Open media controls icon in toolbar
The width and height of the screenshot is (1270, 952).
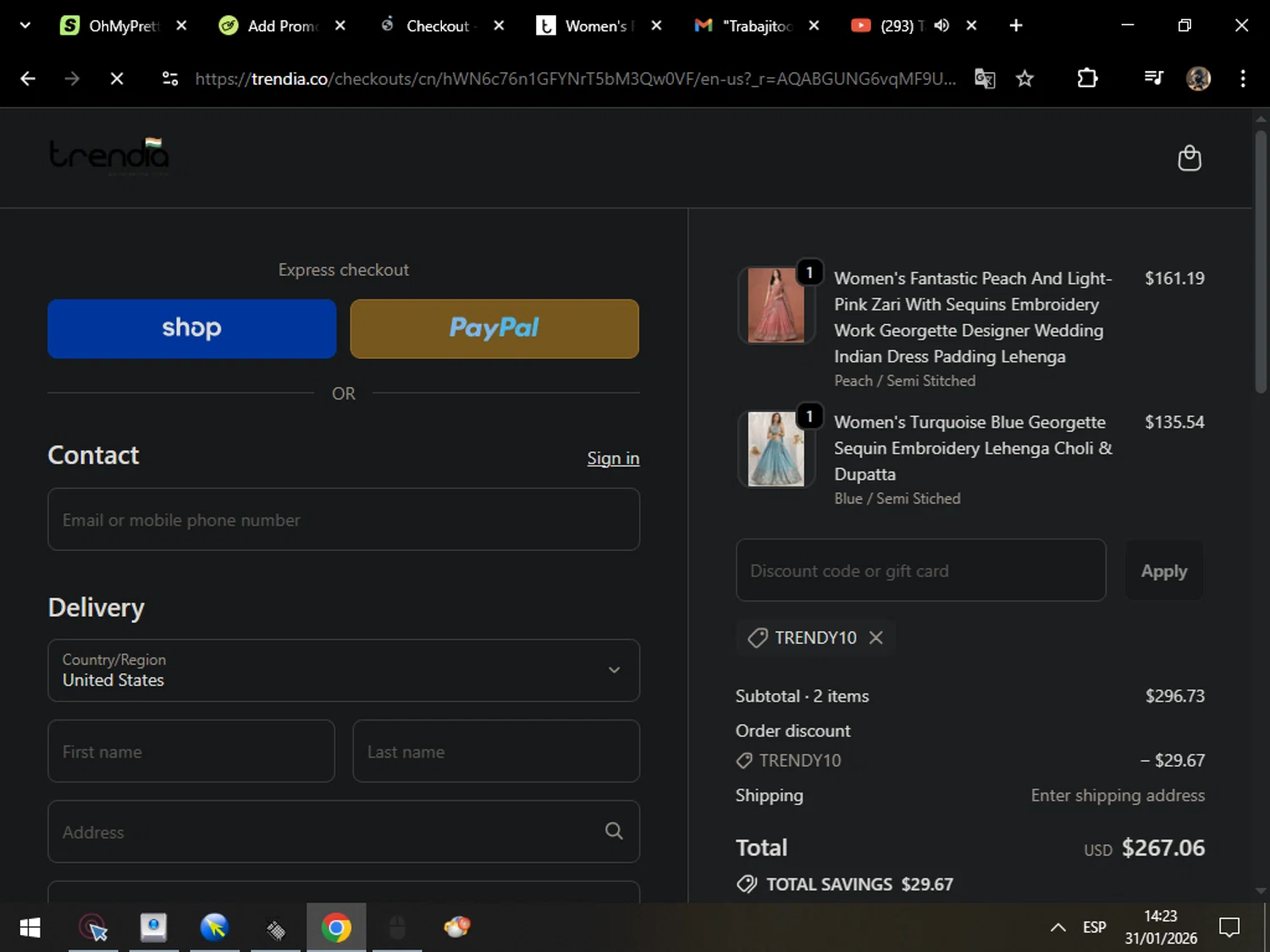point(1153,79)
